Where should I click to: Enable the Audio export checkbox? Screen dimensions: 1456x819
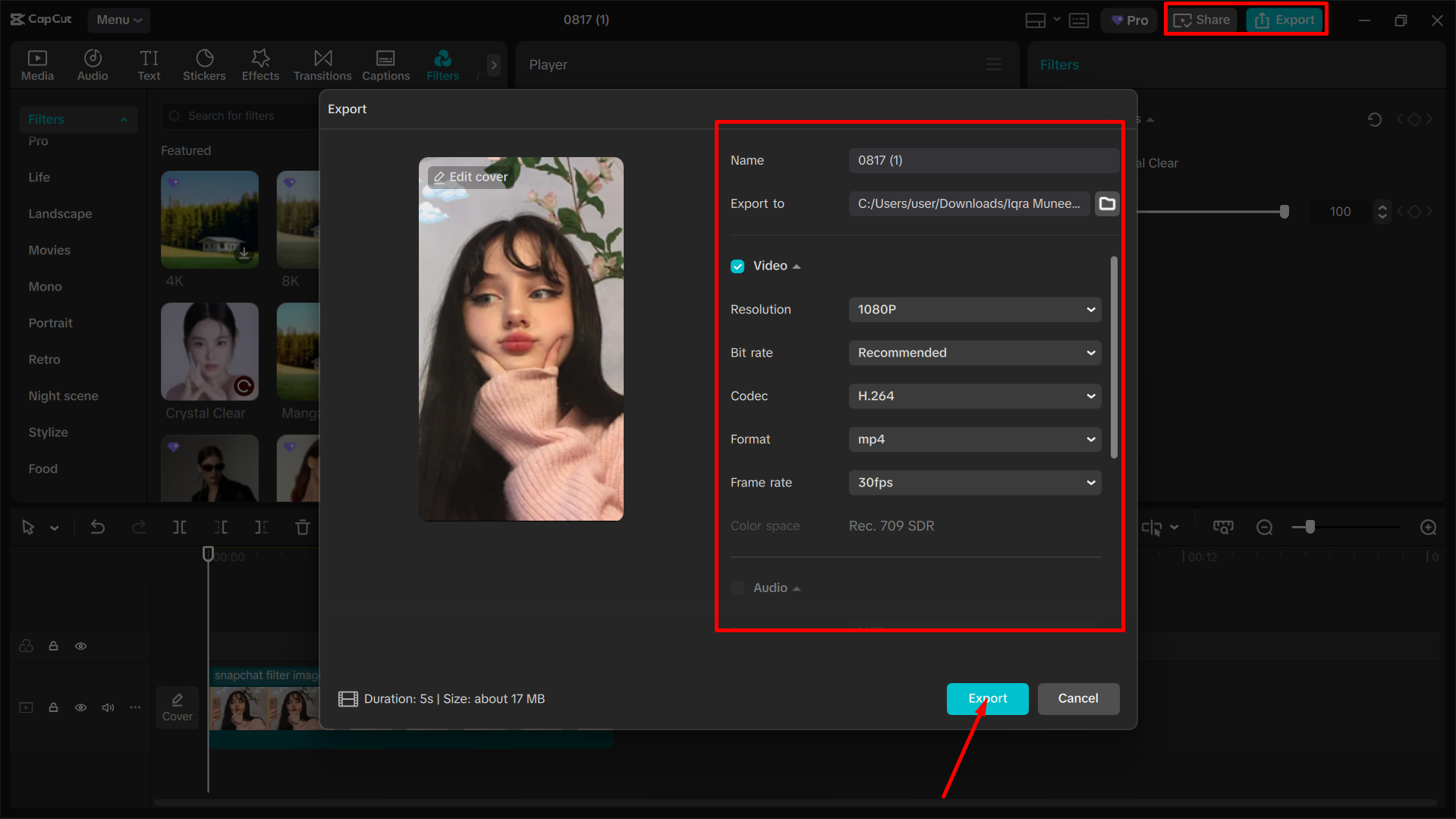click(737, 587)
